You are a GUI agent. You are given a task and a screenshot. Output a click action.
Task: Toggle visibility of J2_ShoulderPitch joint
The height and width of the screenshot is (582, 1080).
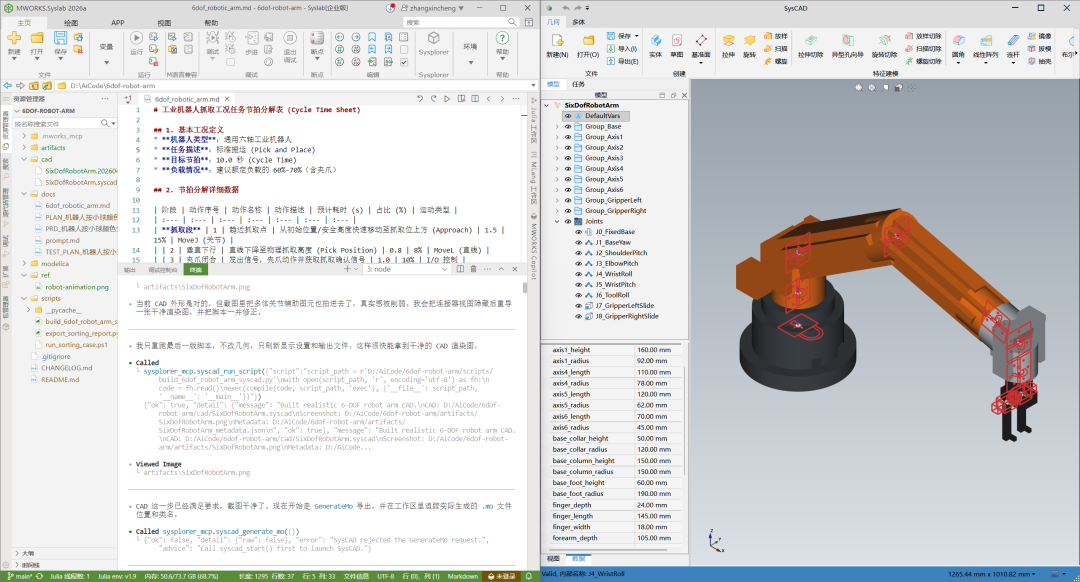coord(579,253)
